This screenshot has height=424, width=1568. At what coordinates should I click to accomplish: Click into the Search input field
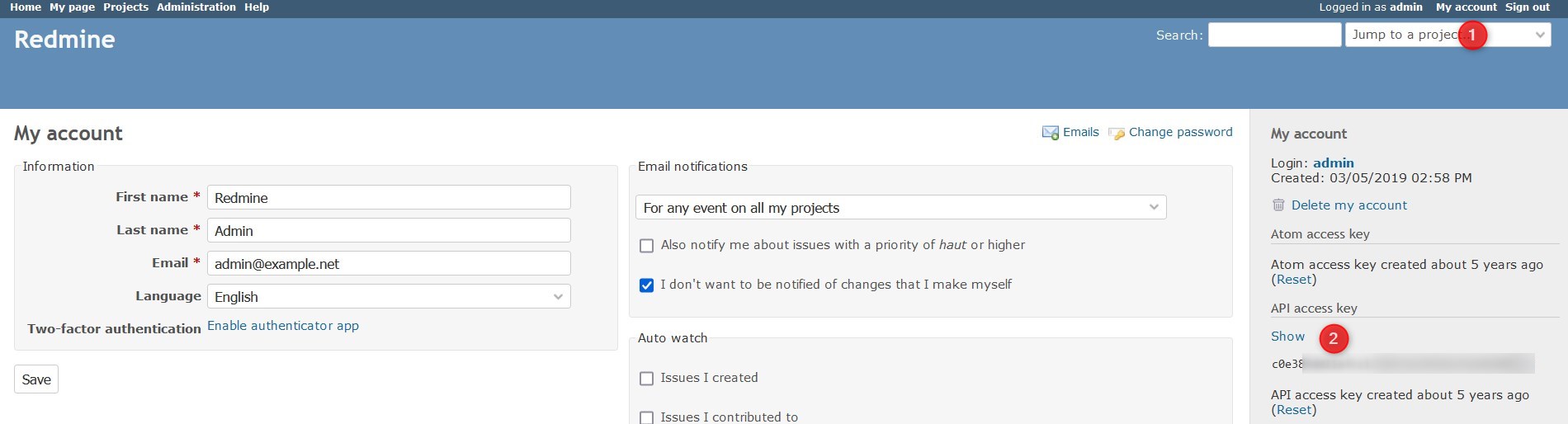(x=1274, y=35)
